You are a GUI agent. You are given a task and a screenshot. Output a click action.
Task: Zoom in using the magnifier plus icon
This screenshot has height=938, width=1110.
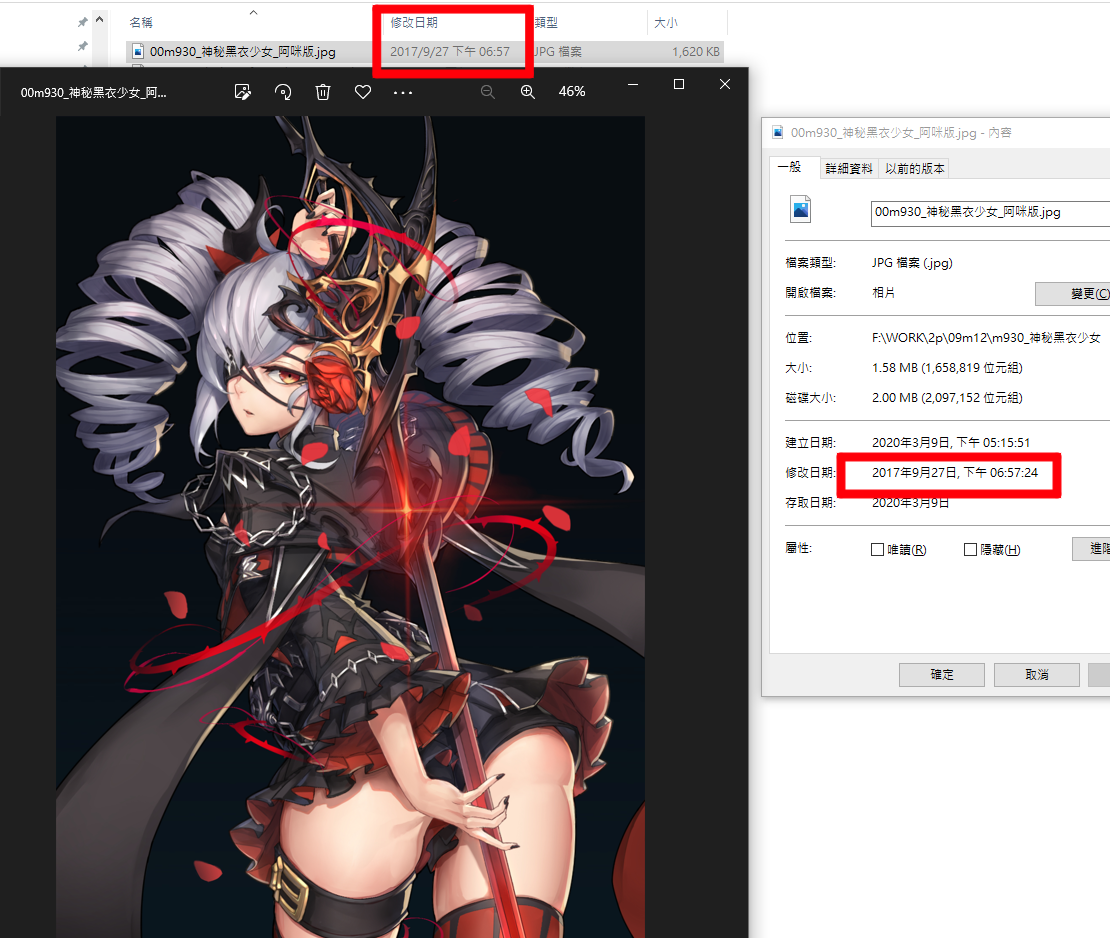(528, 92)
